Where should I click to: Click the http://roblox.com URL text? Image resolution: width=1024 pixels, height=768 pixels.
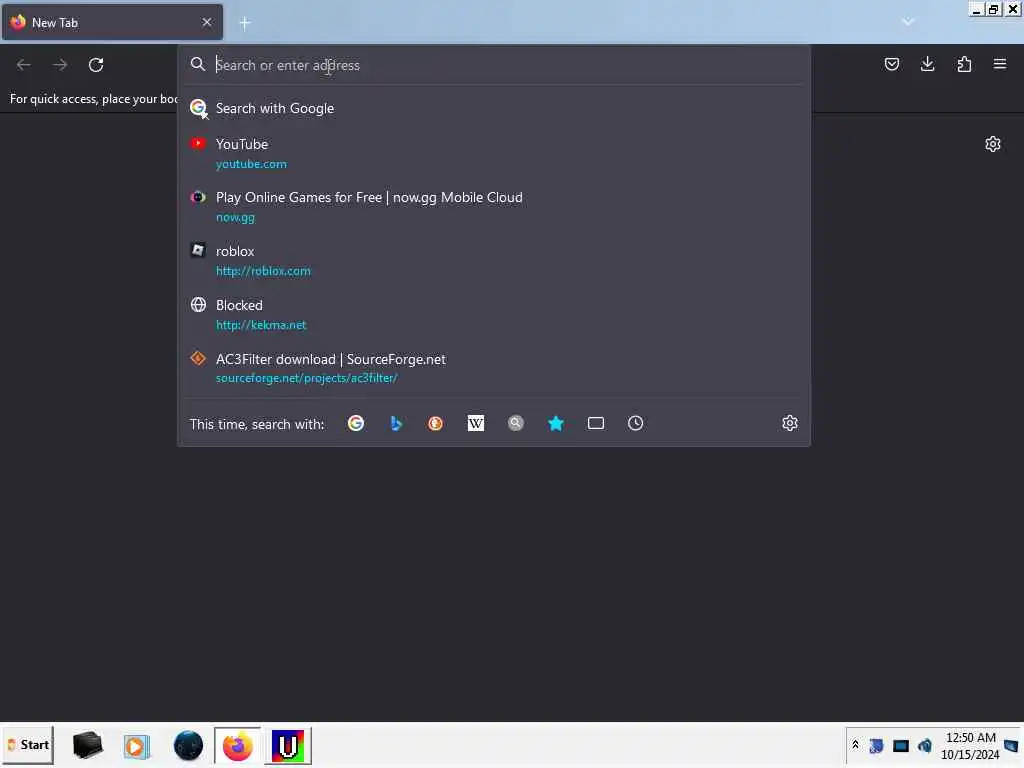point(263,271)
